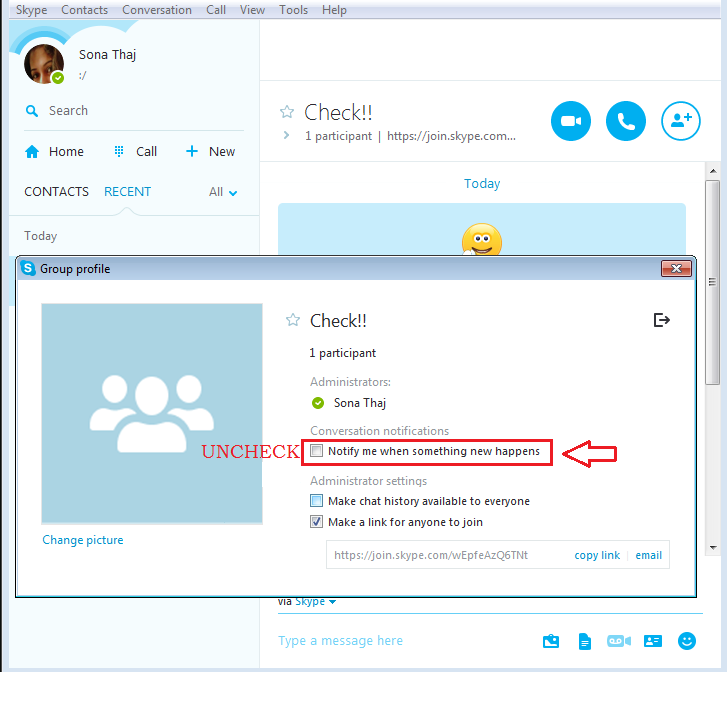Open the View menu
The height and width of the screenshot is (706, 727).
pos(252,10)
